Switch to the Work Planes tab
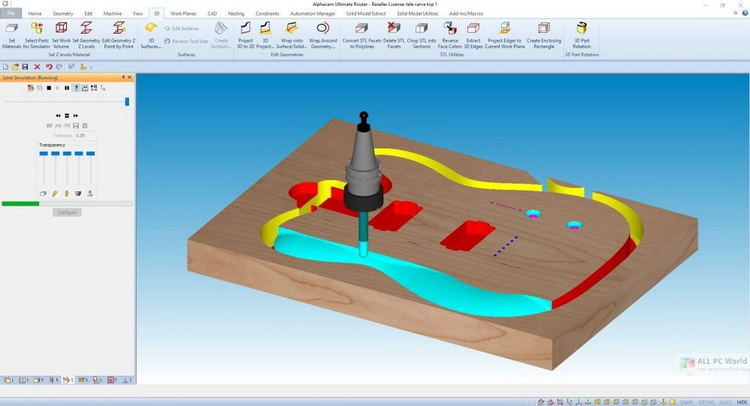 tap(183, 14)
